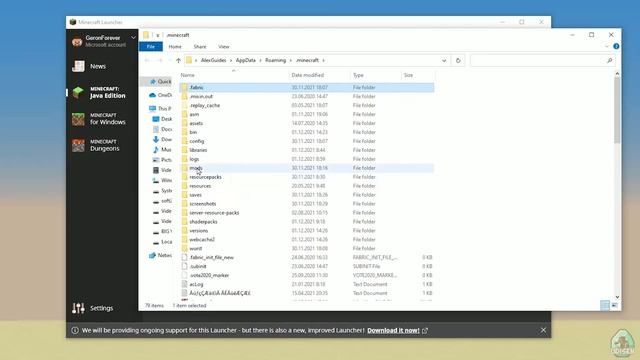Select the versions folder
This screenshot has height=360, width=640.
(x=307, y=231)
